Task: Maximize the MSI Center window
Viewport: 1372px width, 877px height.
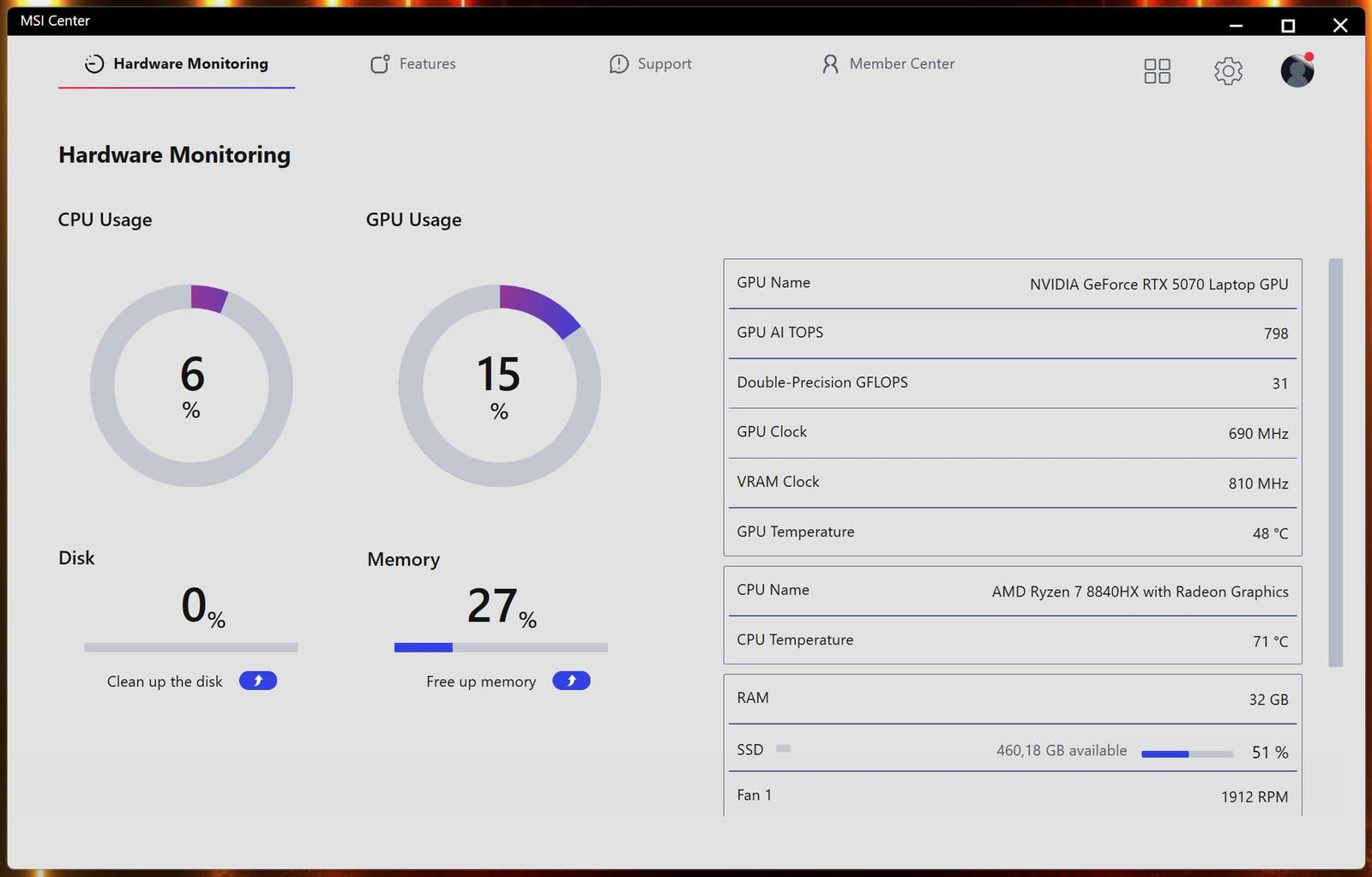Action: click(1288, 25)
